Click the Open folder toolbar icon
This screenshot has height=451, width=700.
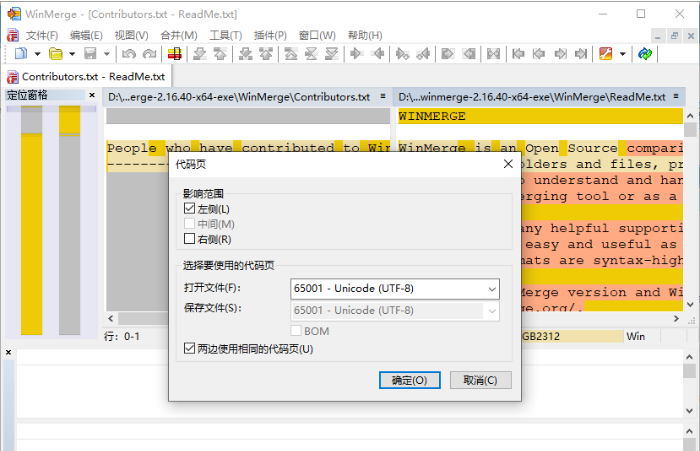[x=55, y=54]
